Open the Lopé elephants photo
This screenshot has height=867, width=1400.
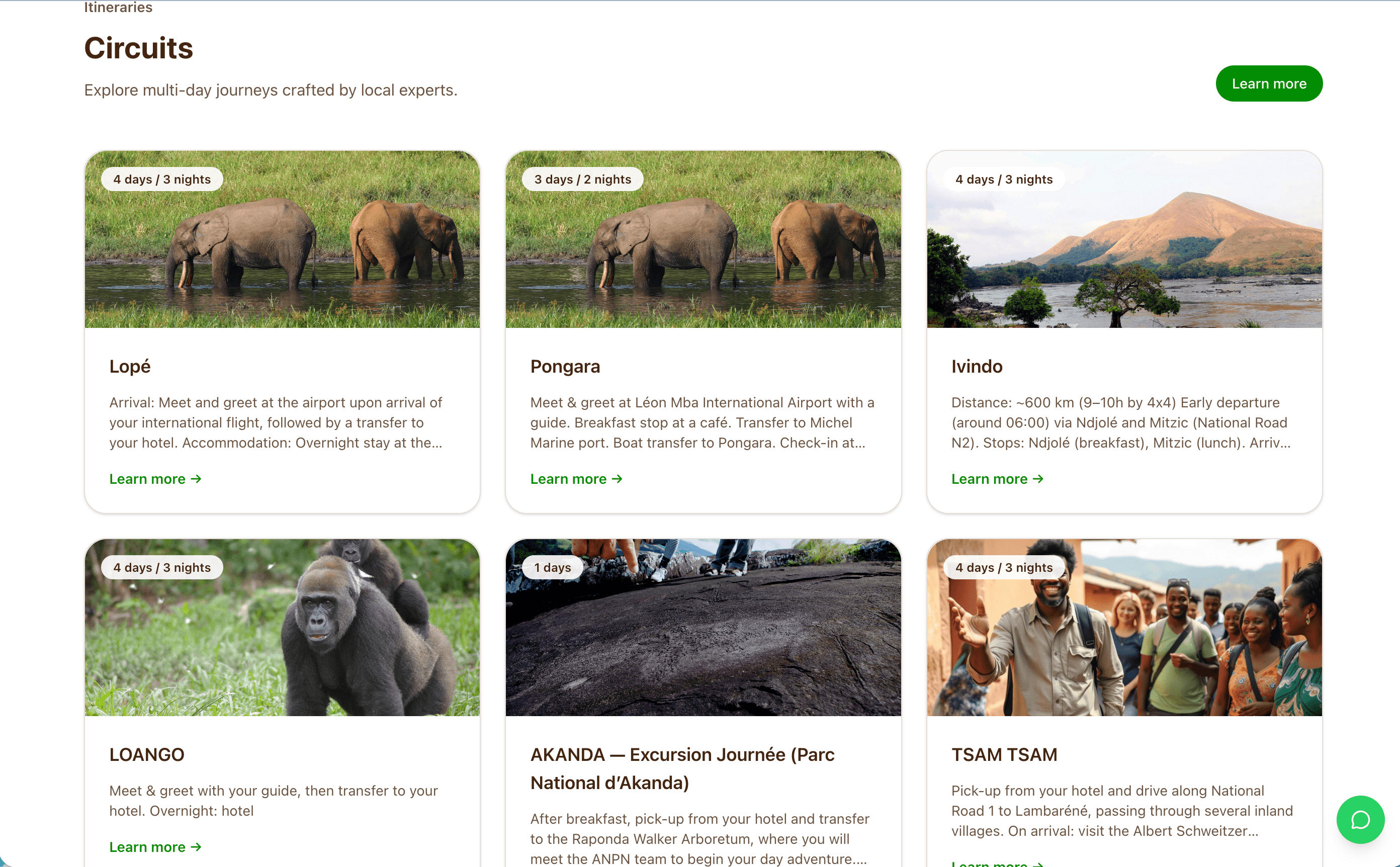click(x=282, y=239)
